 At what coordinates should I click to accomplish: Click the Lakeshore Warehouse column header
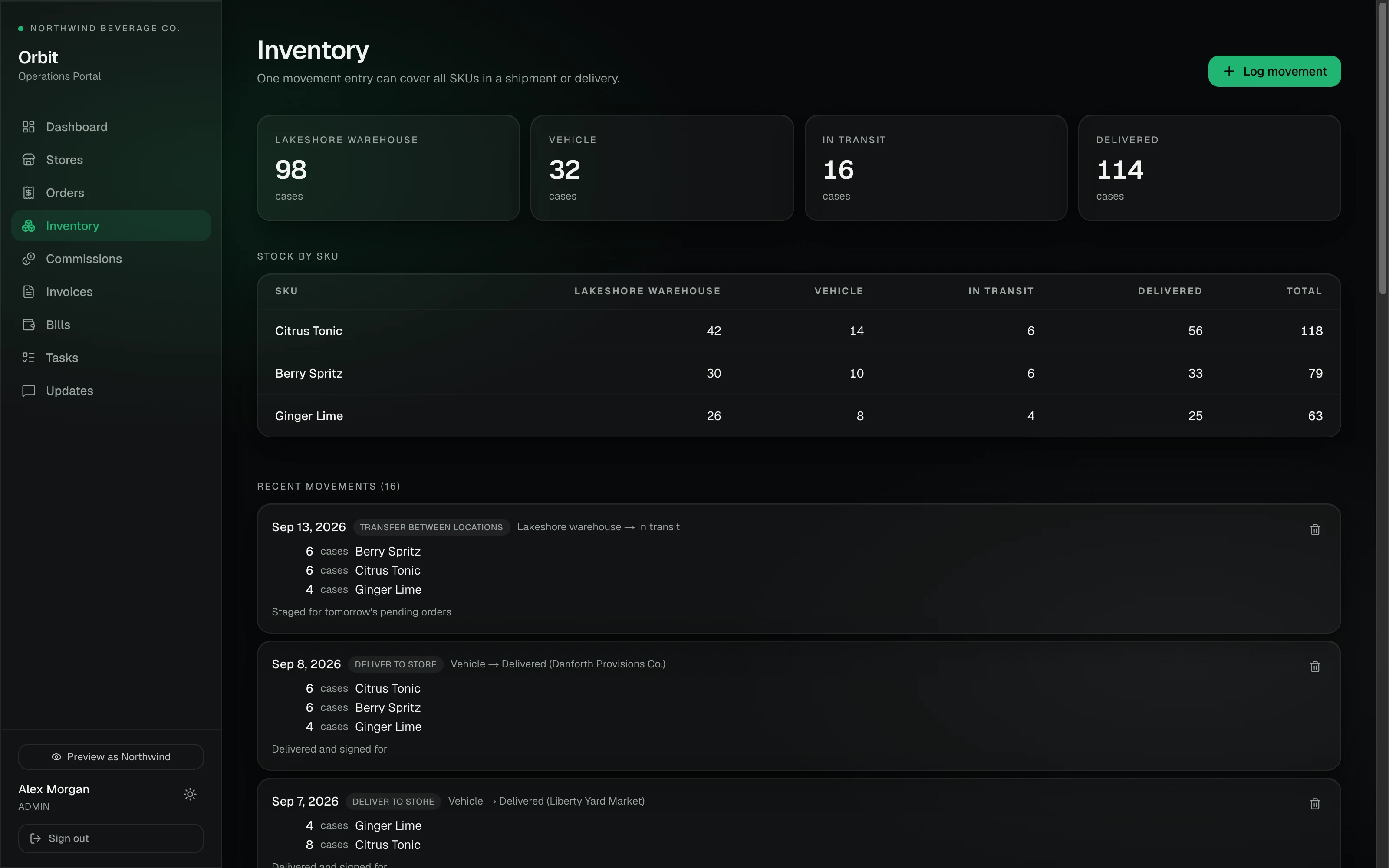click(648, 291)
